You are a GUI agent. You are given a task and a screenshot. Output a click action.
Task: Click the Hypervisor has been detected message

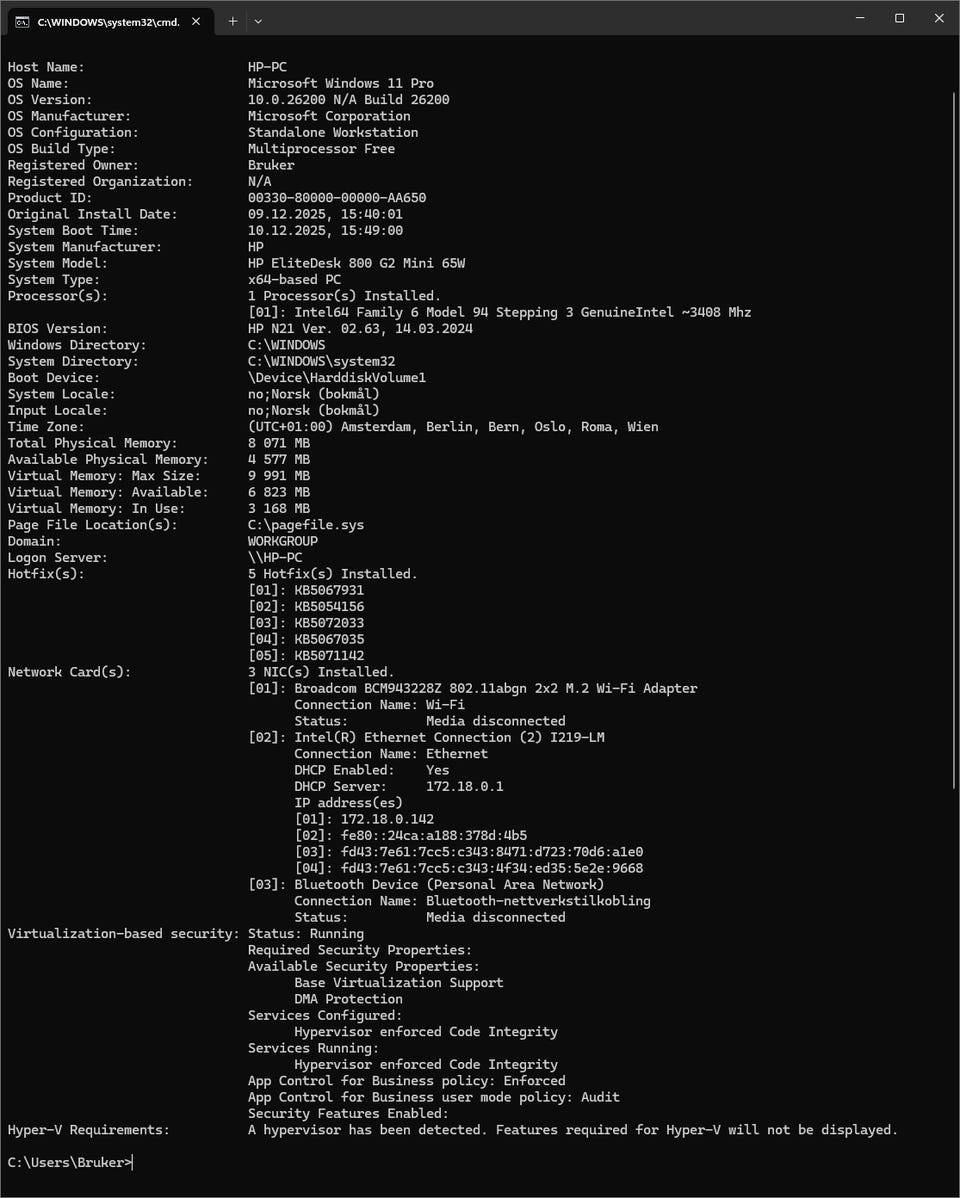(x=572, y=1130)
